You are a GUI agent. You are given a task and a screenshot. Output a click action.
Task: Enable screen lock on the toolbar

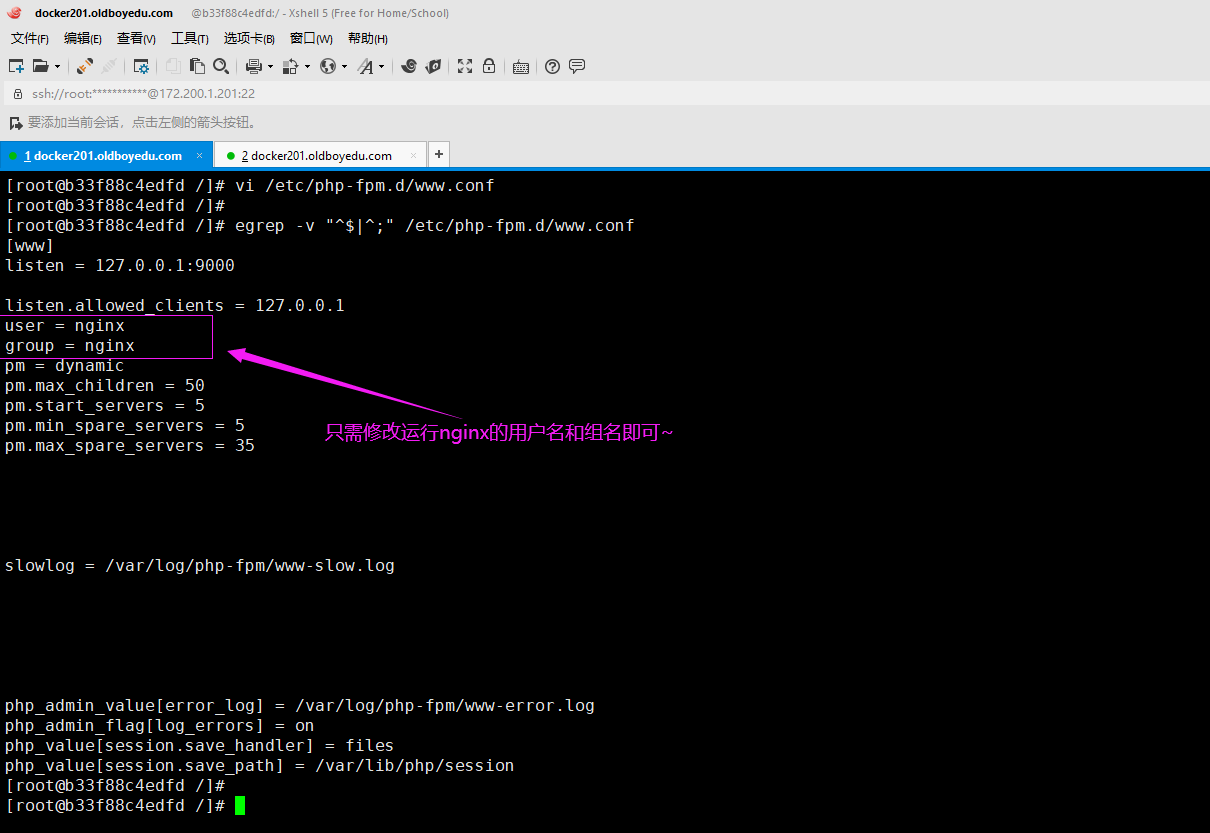tap(489, 66)
